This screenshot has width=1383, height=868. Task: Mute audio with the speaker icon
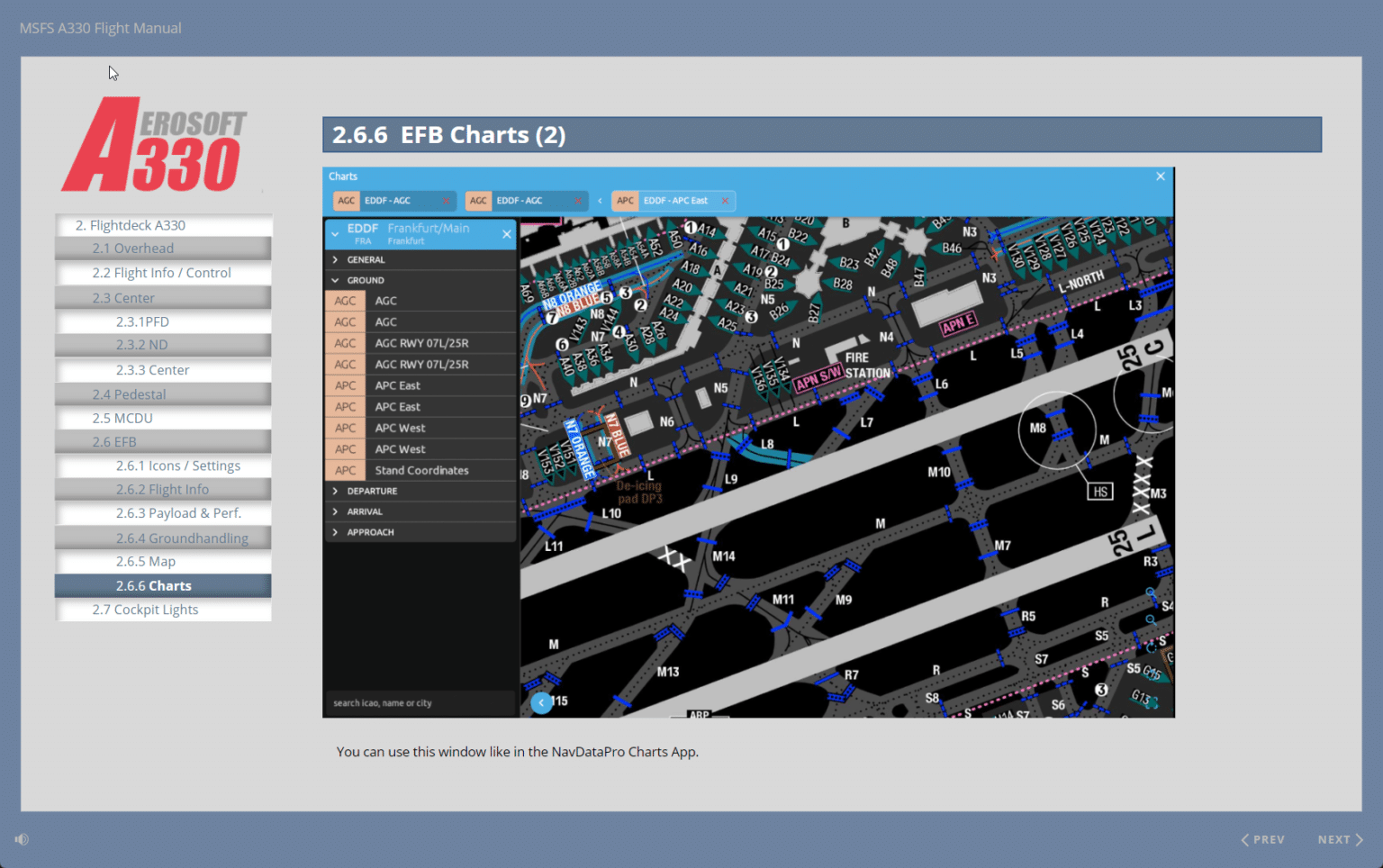click(22, 839)
